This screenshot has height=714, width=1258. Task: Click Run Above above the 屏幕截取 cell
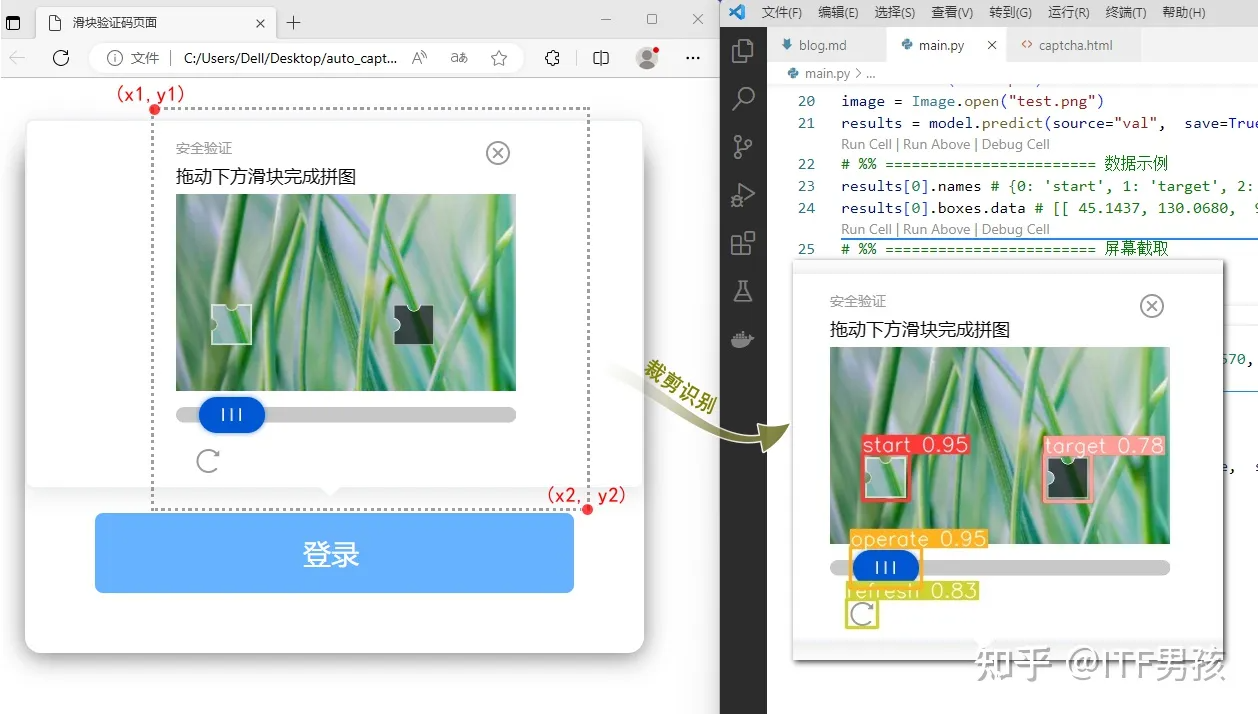[936, 229]
